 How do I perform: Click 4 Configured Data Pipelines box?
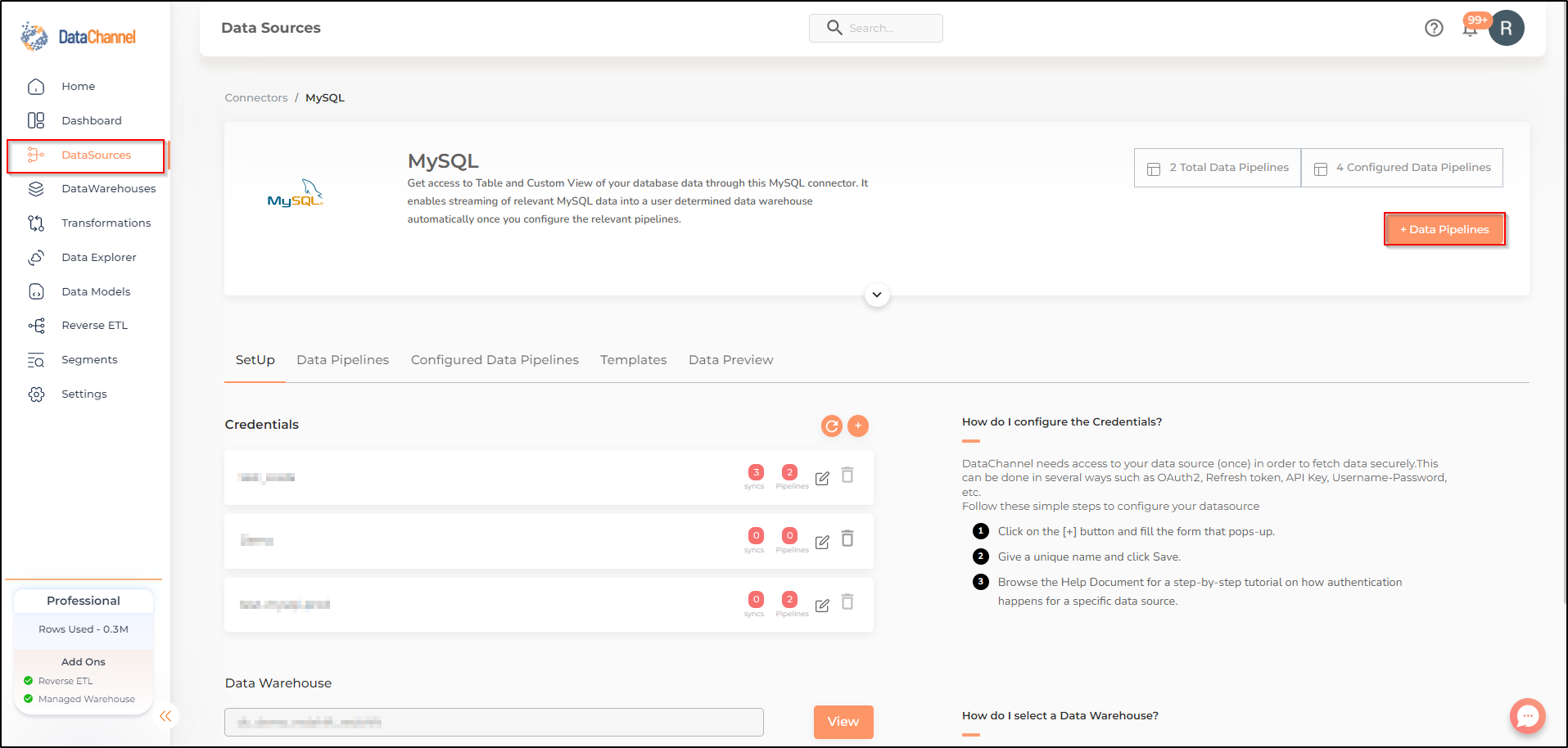[x=1402, y=168]
